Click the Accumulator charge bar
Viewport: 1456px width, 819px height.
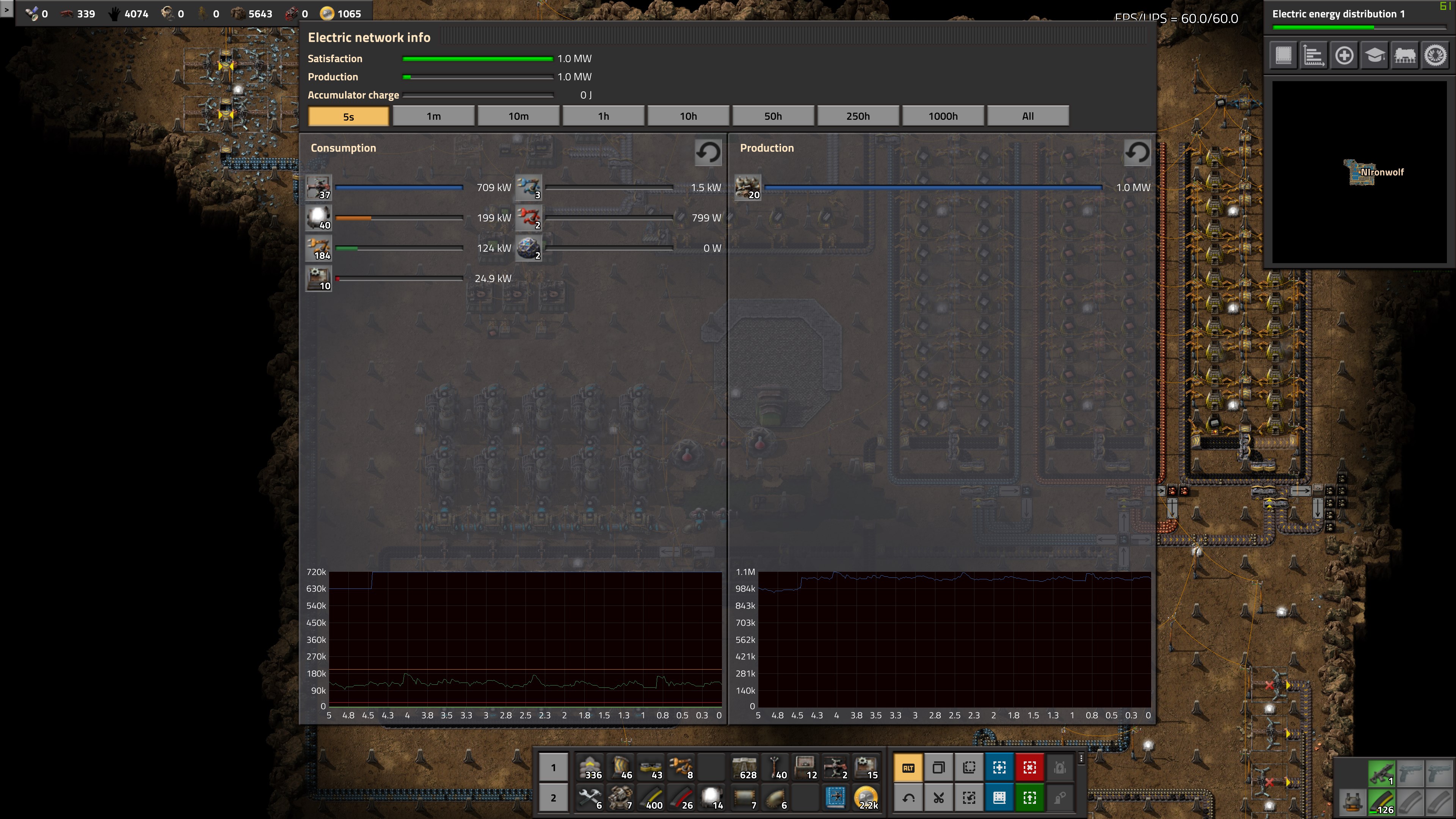(478, 96)
